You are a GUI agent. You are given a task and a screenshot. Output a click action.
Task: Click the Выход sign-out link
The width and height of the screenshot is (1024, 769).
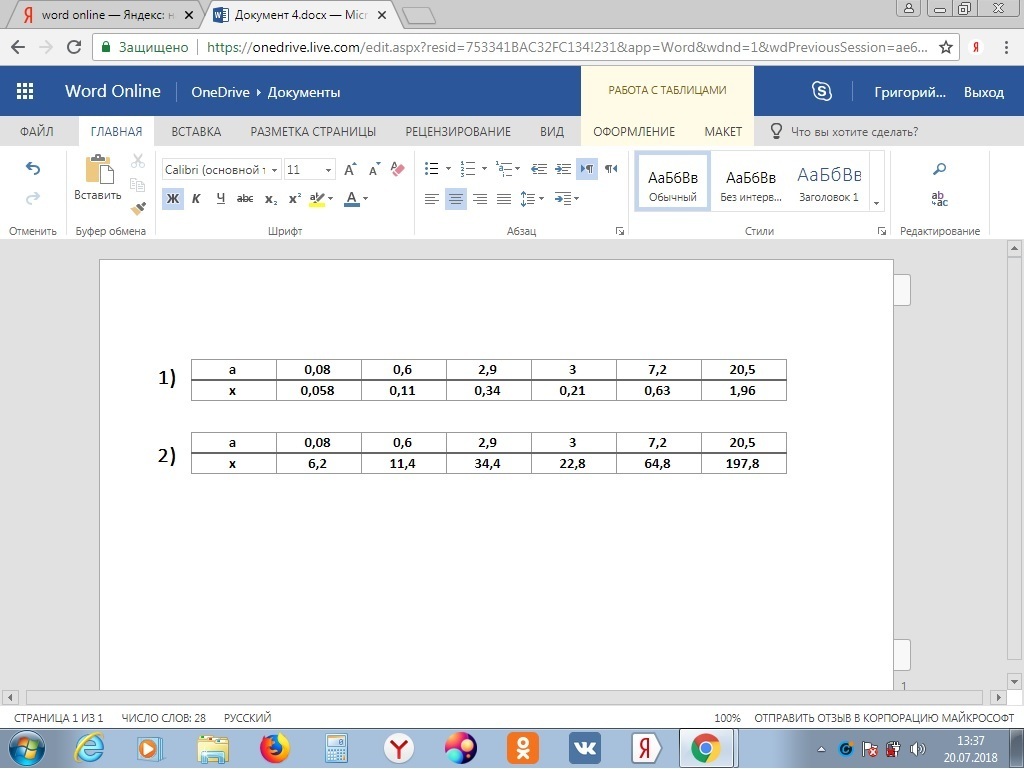click(x=984, y=92)
